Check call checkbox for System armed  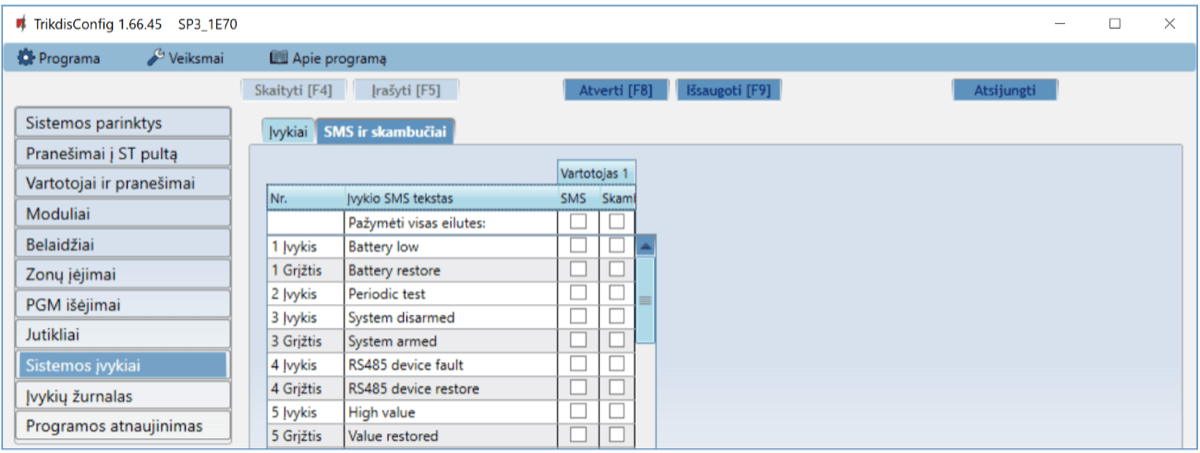tap(617, 341)
